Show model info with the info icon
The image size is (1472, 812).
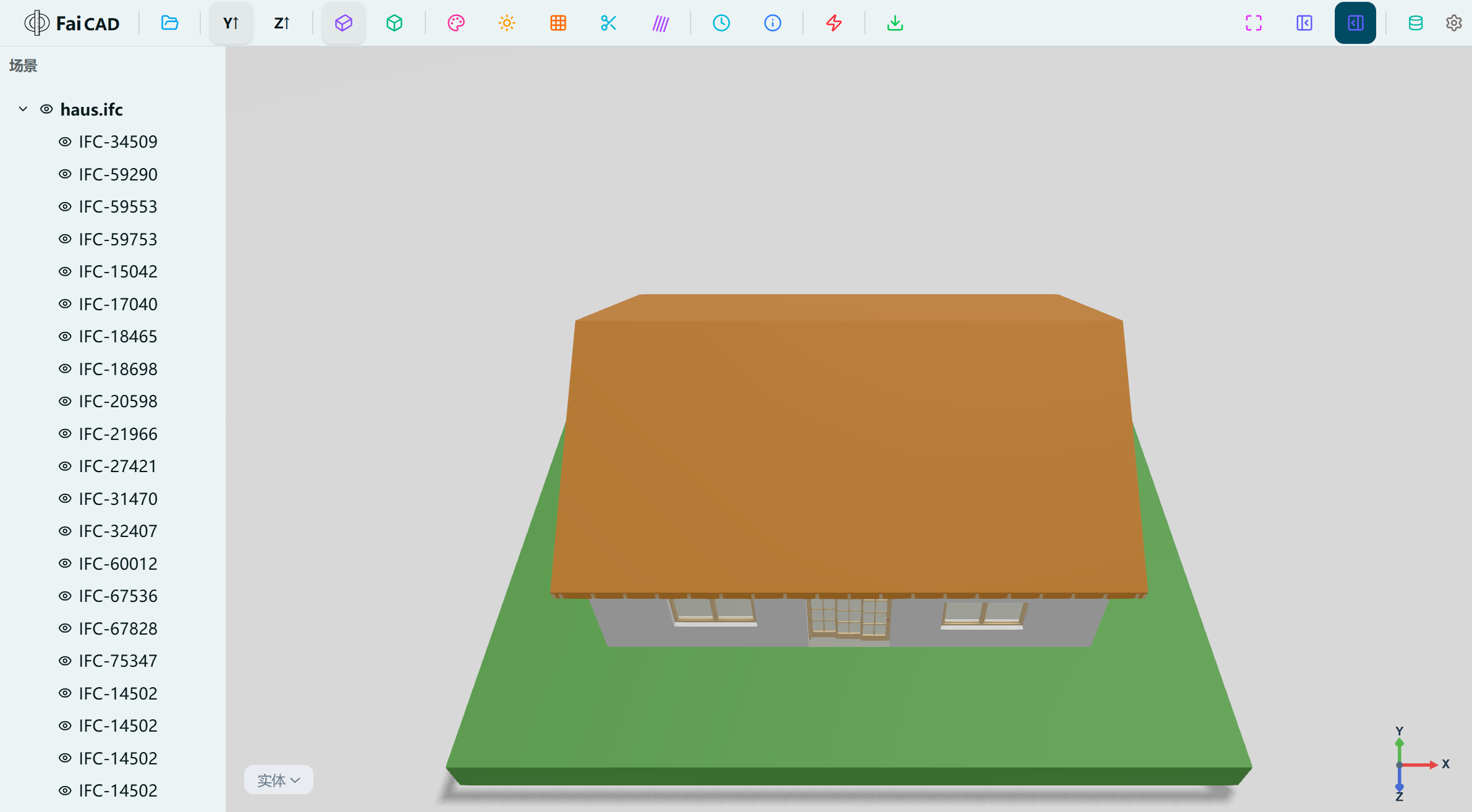point(773,23)
